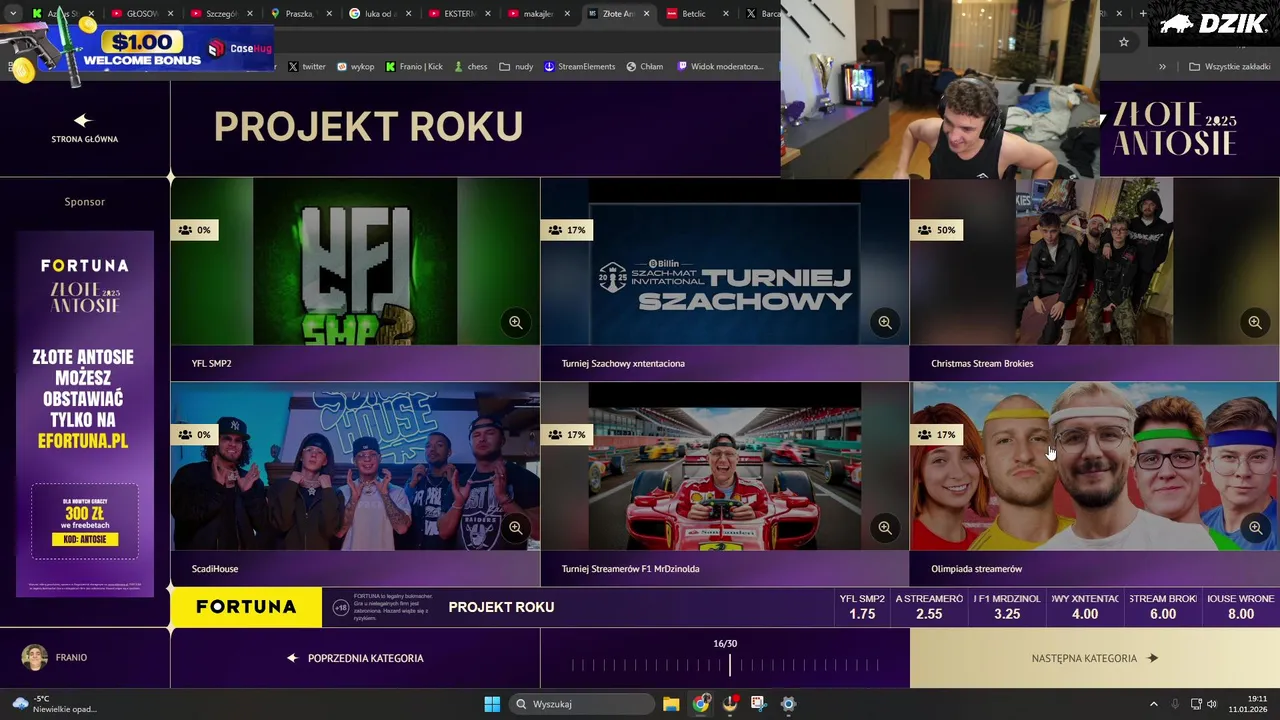1280x720 pixels.
Task: Open nudy bookmarks folder
Action: [x=516, y=66]
